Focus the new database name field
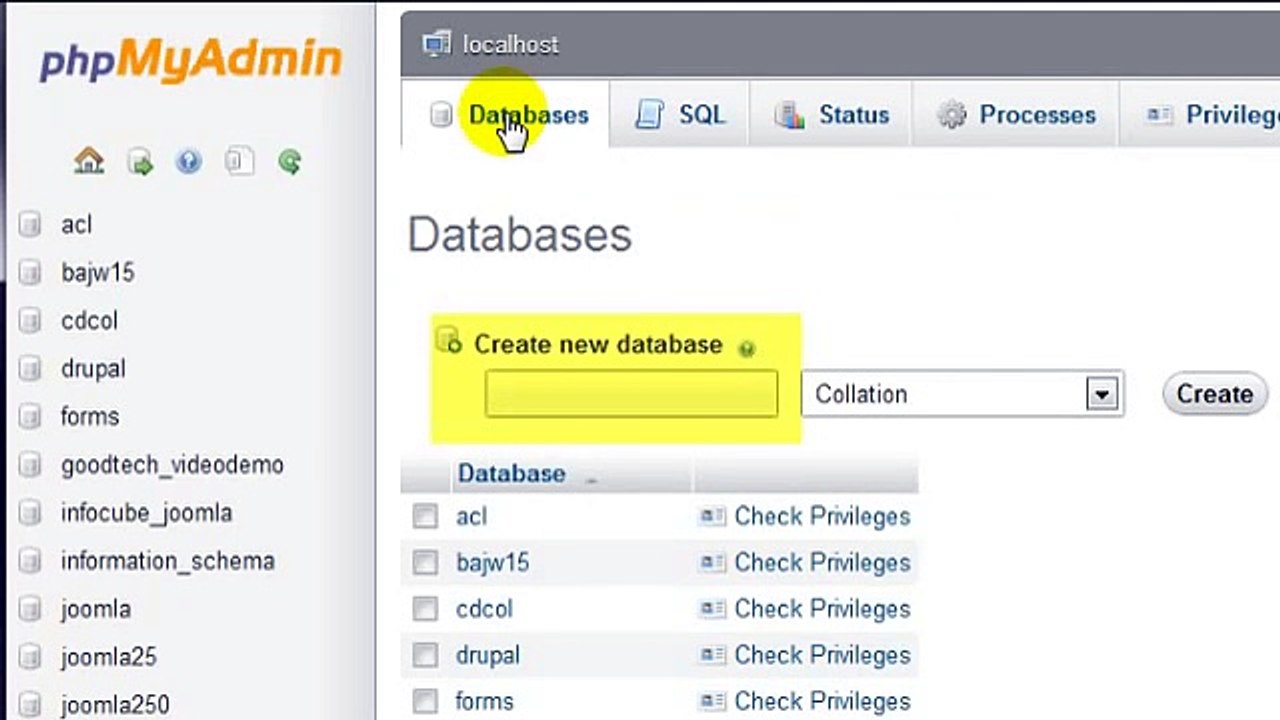 (x=631, y=394)
